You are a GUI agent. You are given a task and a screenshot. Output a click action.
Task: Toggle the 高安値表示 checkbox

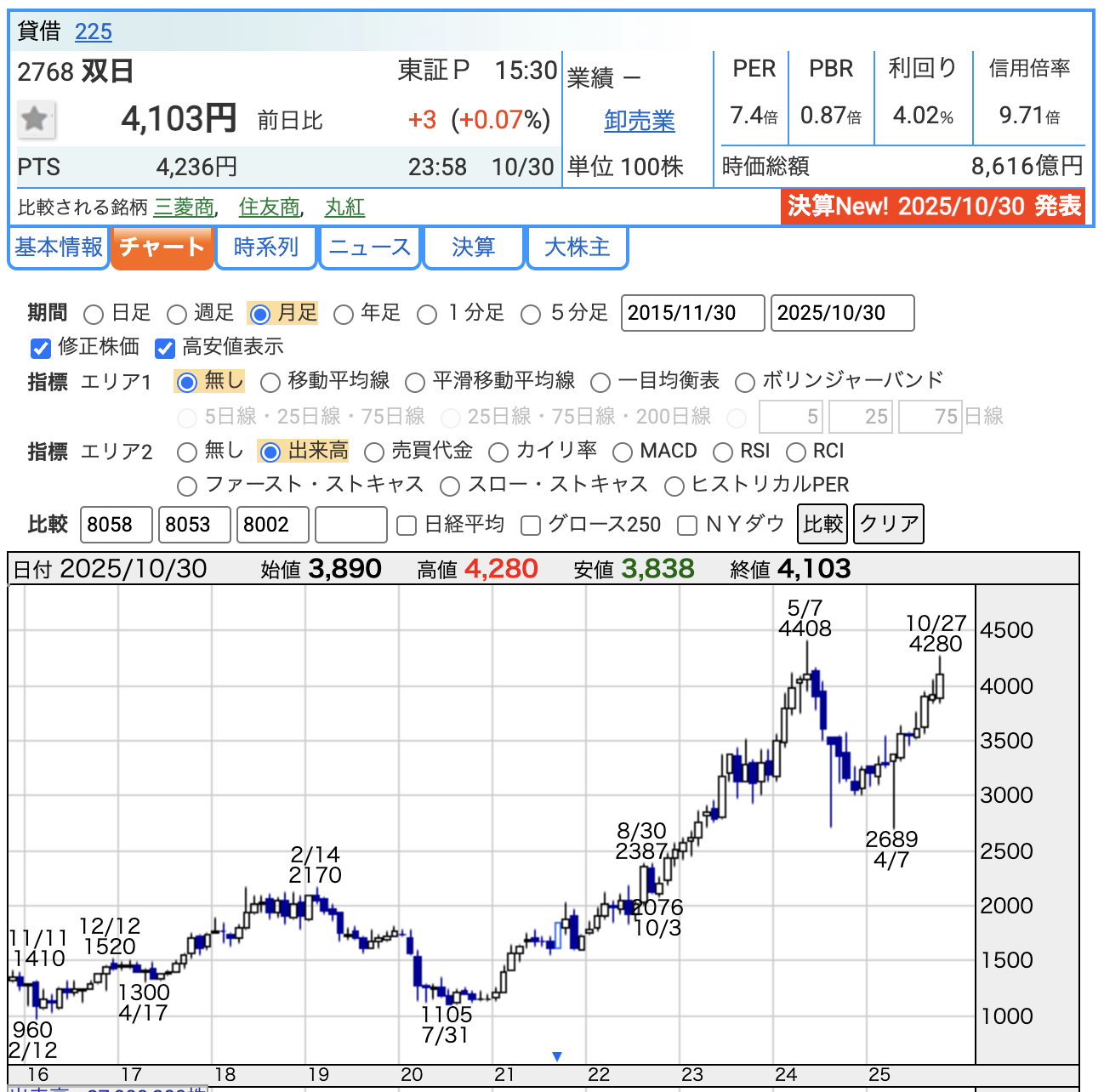[165, 348]
